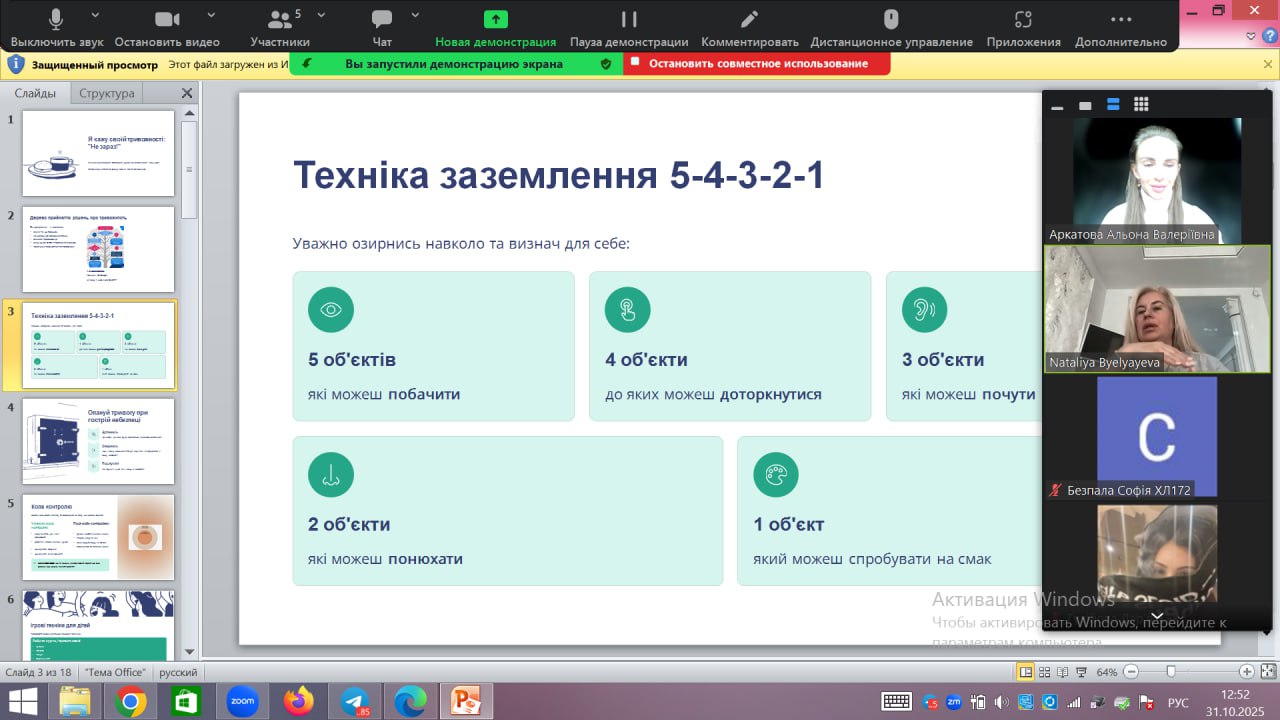Pause the screen sharing demonstration
The image size is (1280, 720).
pyautogui.click(x=628, y=20)
